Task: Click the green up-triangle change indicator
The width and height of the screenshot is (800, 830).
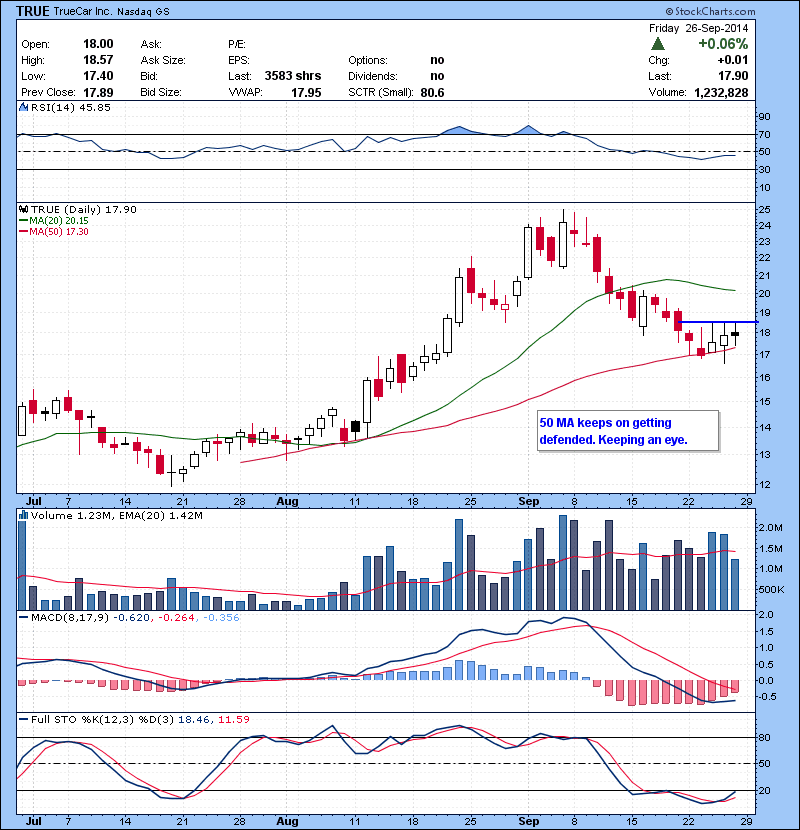Action: pos(658,44)
